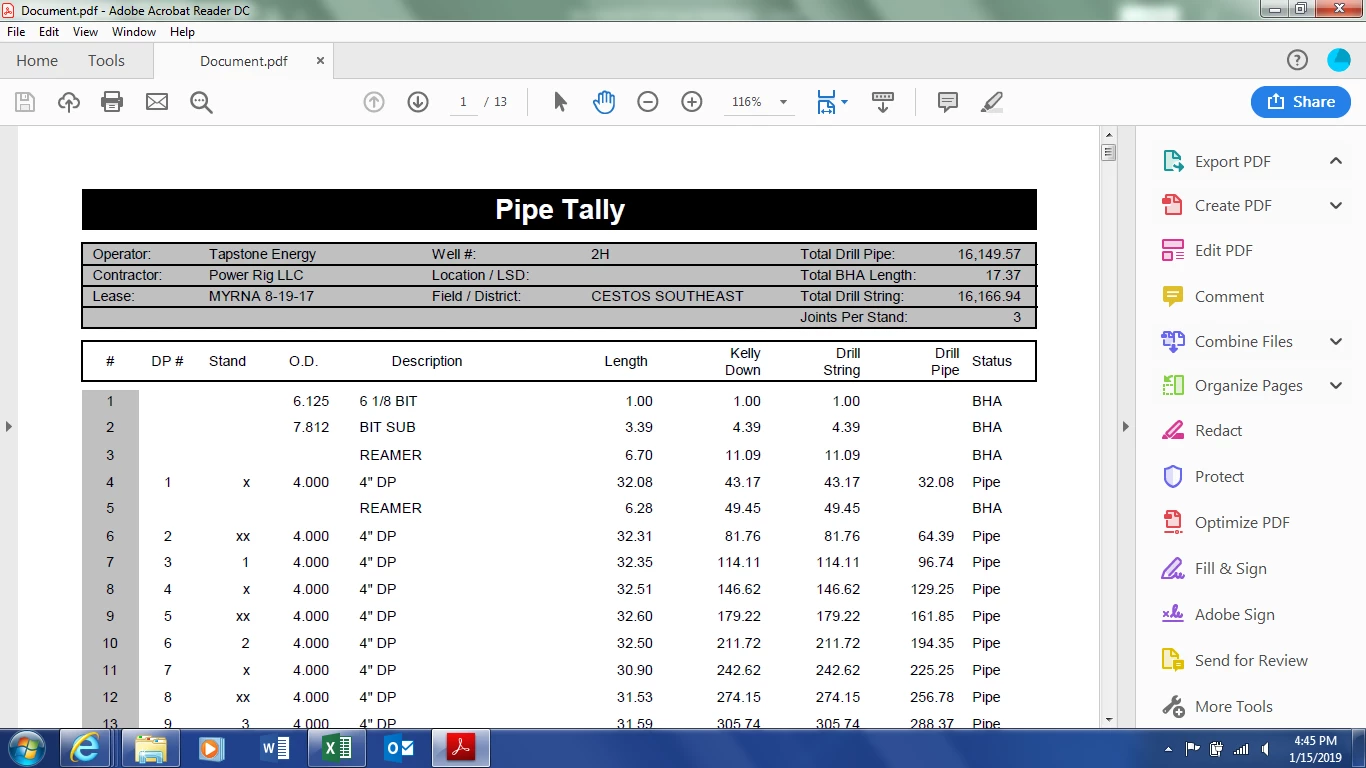Click the scrollbar down arrow
1366x768 pixels.
click(x=1108, y=719)
